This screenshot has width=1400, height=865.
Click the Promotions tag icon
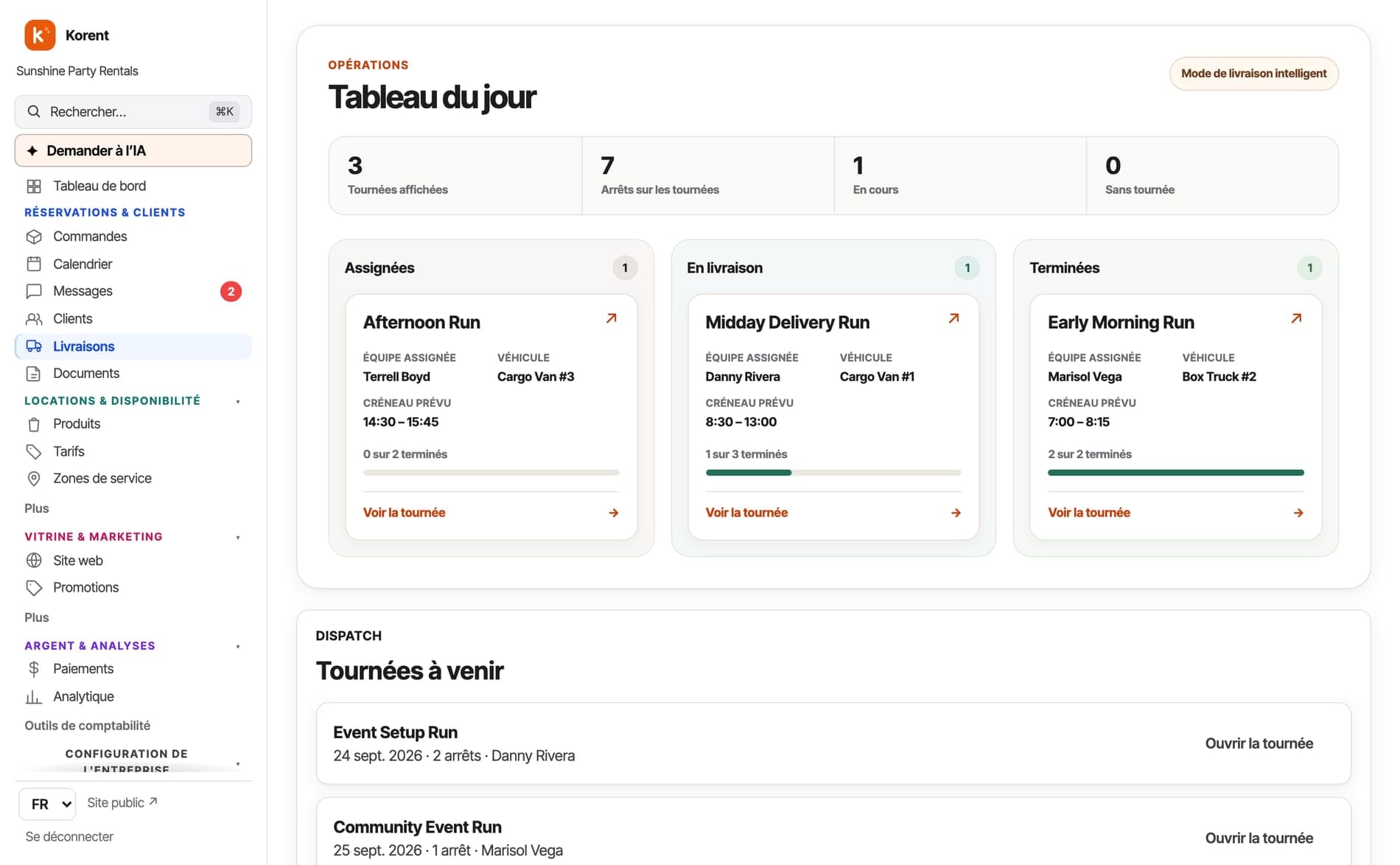pos(34,588)
